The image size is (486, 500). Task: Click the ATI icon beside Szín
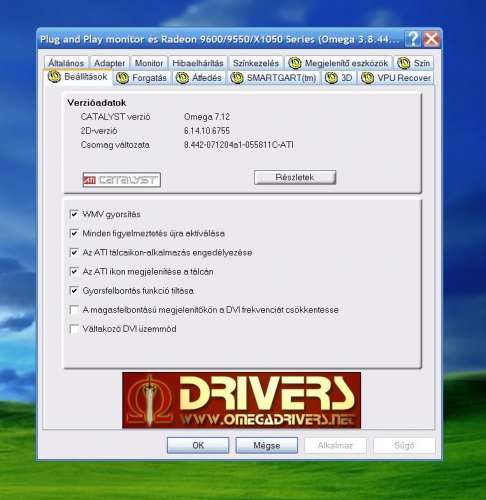tap(404, 63)
